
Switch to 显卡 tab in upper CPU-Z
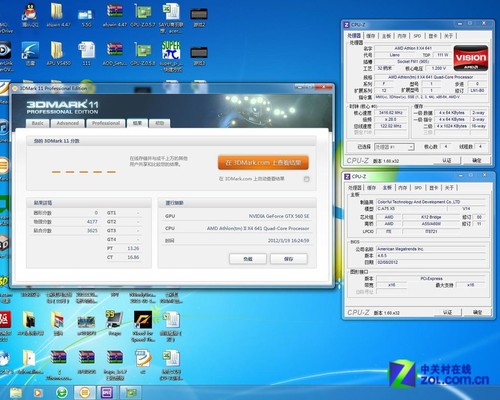(x=433, y=36)
